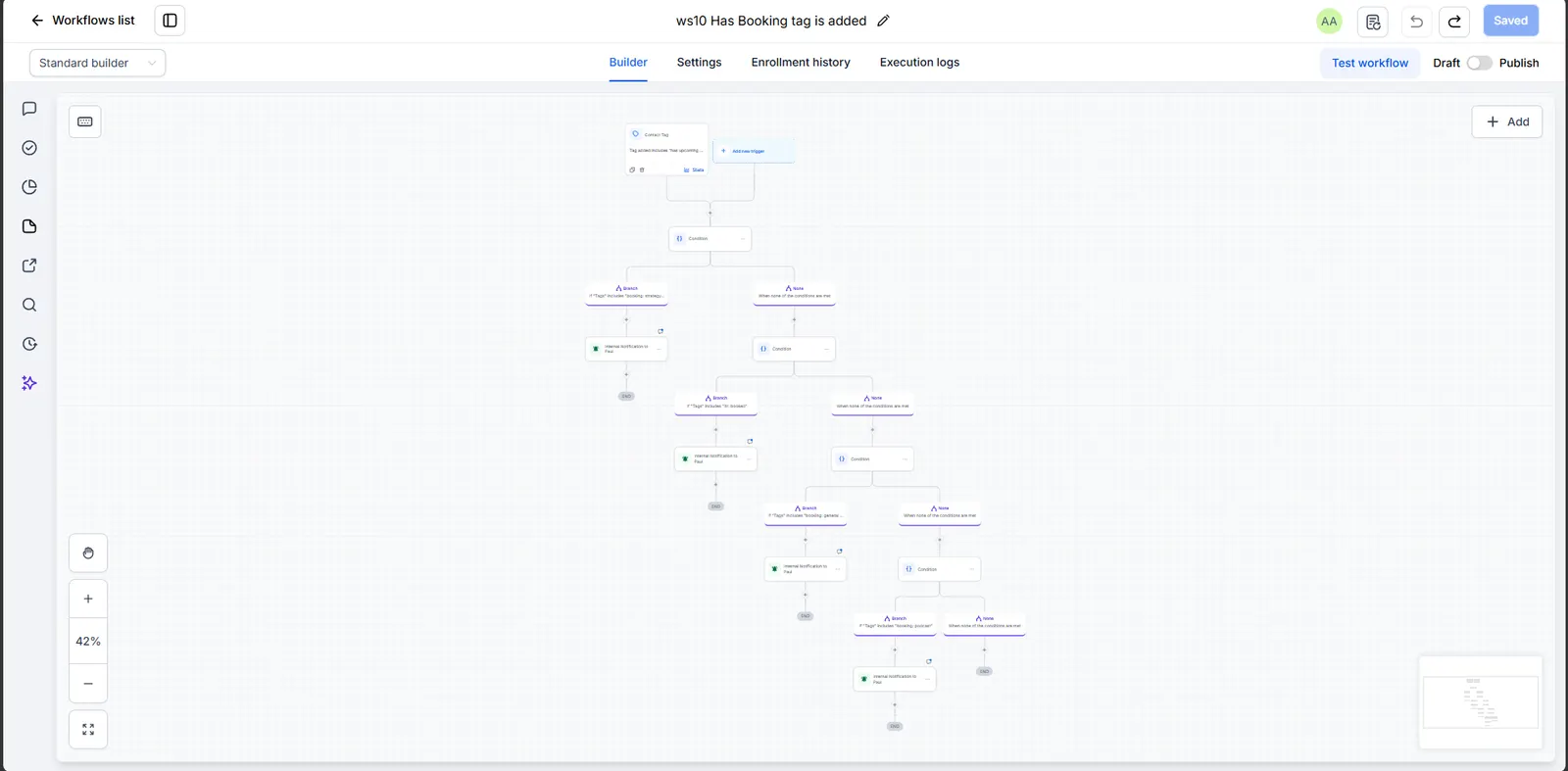The width and height of the screenshot is (1568, 771).
Task: Click the Saved button
Action: pyautogui.click(x=1510, y=21)
